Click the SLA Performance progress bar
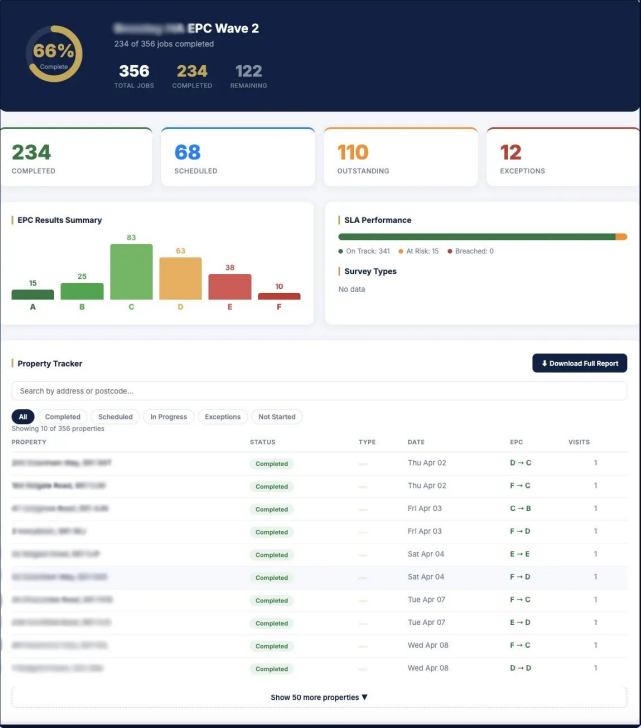This screenshot has width=641, height=728. (x=483, y=237)
